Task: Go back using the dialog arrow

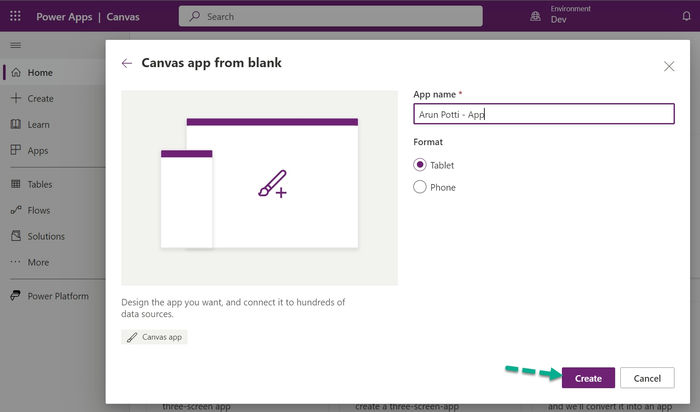Action: coord(127,63)
